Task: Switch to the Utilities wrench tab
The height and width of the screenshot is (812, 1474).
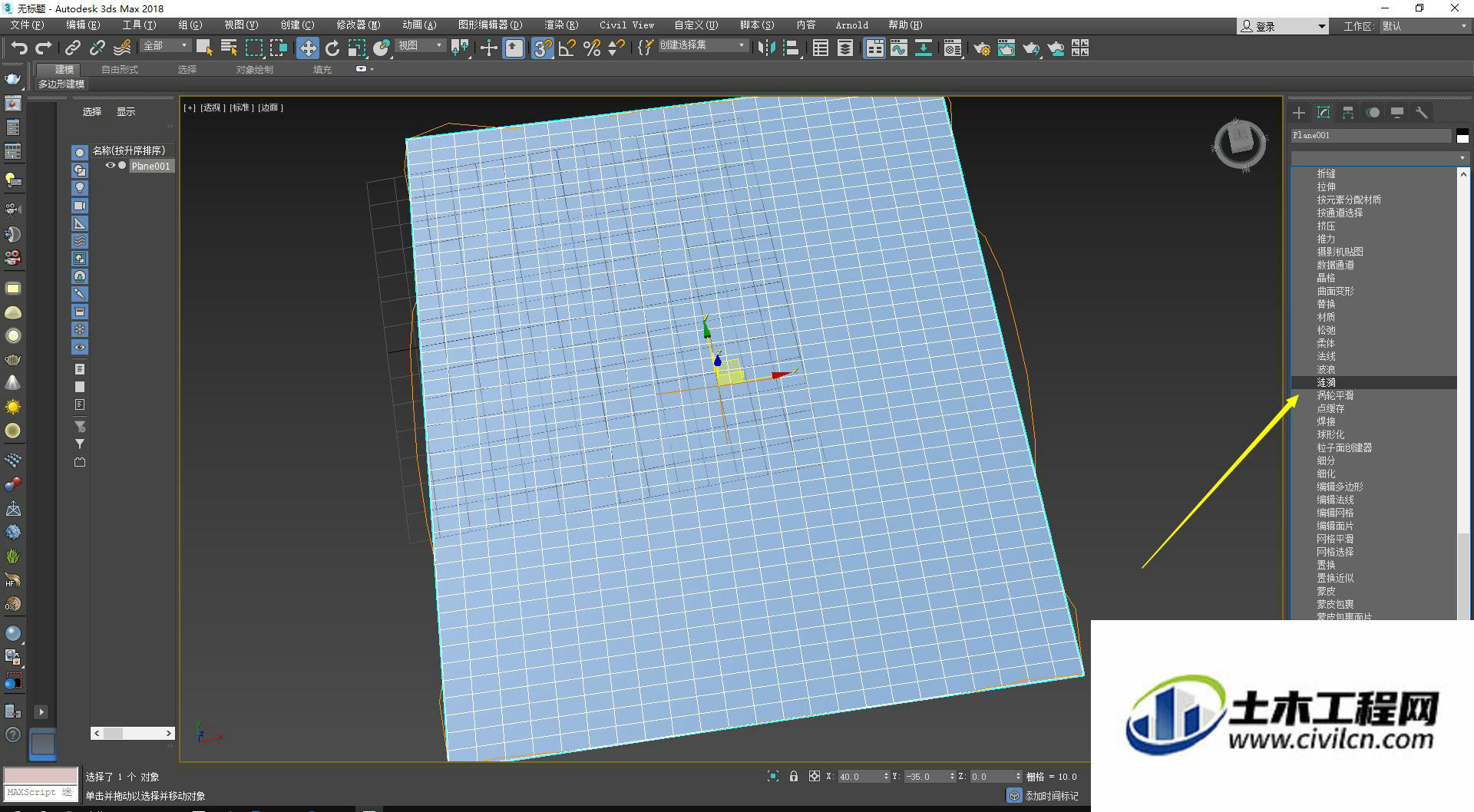Action: [1422, 113]
